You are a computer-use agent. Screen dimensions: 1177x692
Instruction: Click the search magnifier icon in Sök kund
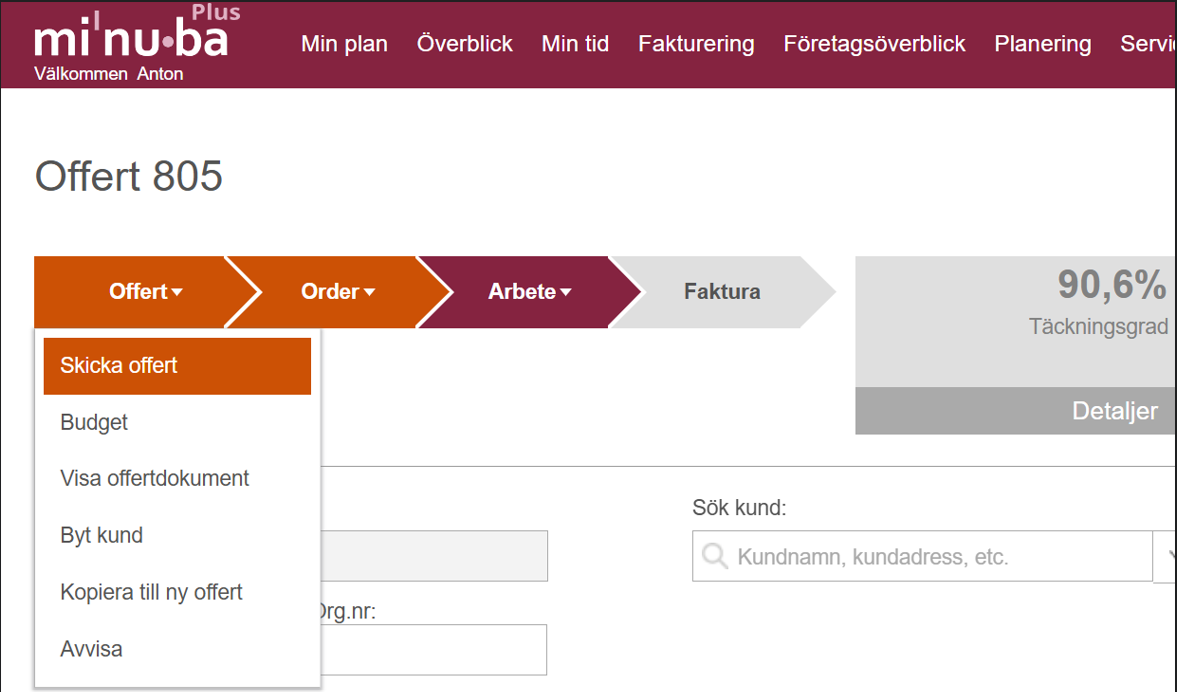point(715,556)
